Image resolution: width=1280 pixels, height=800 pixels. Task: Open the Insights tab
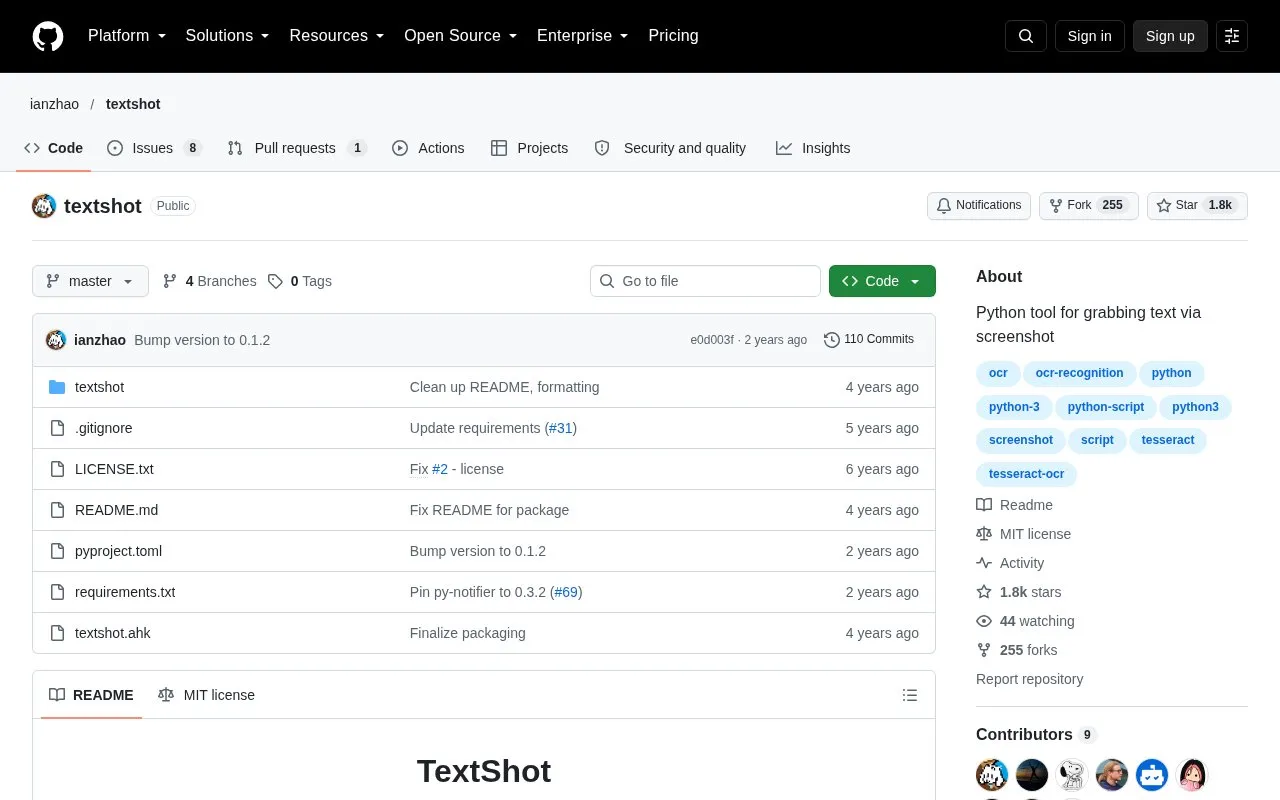813,148
